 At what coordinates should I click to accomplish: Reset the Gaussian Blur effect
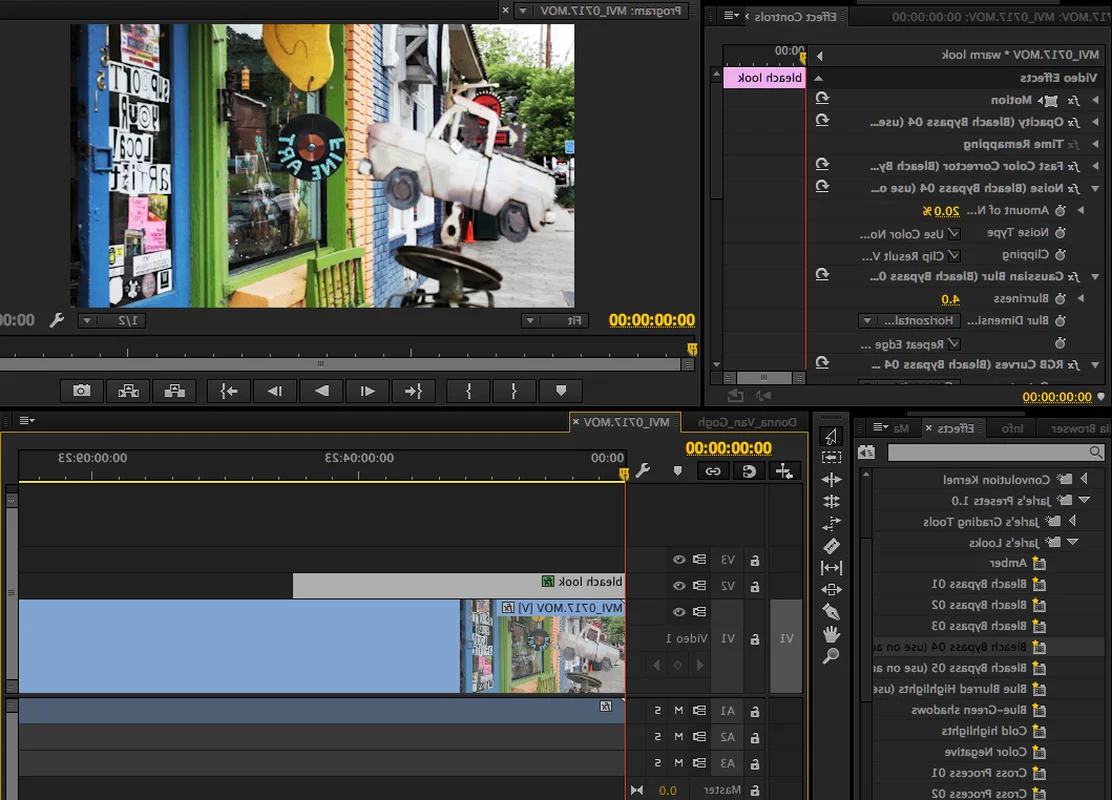point(822,274)
